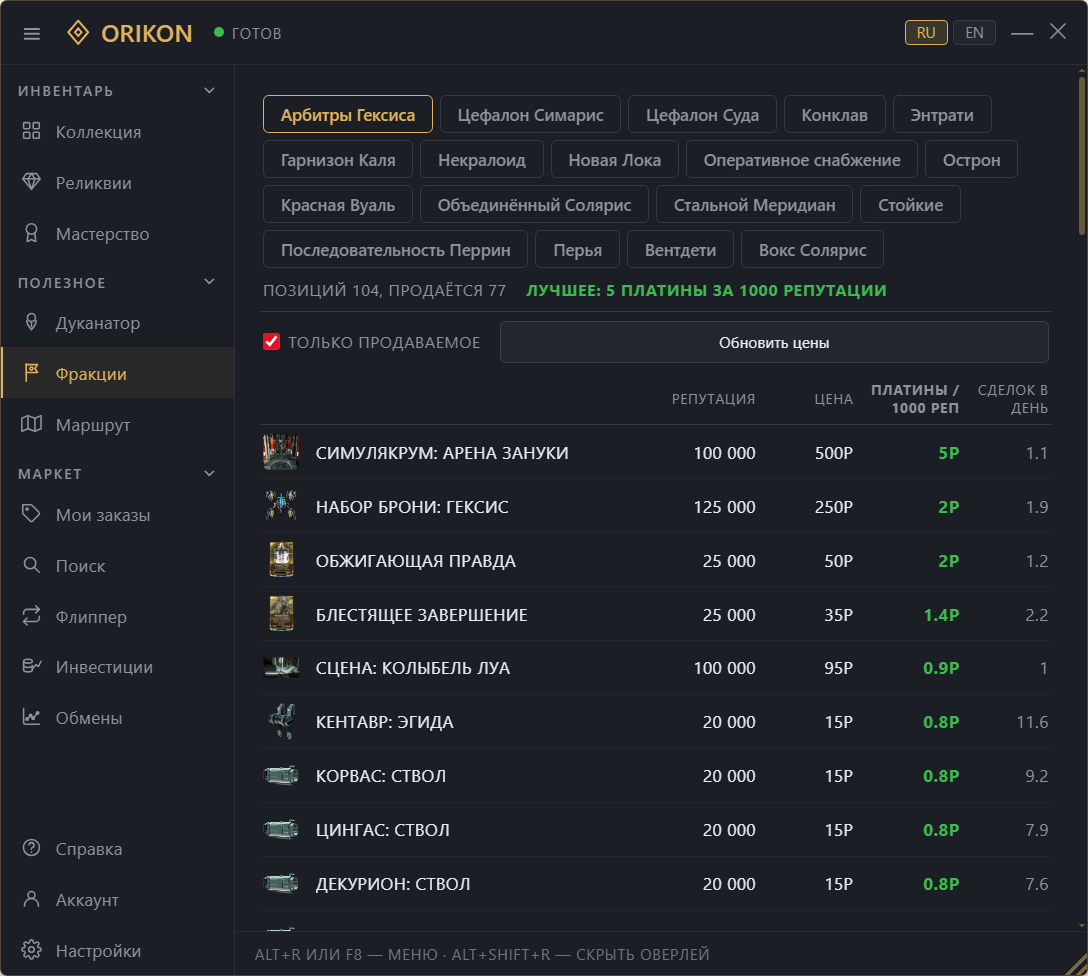This screenshot has width=1088, height=976.
Task: Click the Обновить цены button
Action: tap(774, 341)
